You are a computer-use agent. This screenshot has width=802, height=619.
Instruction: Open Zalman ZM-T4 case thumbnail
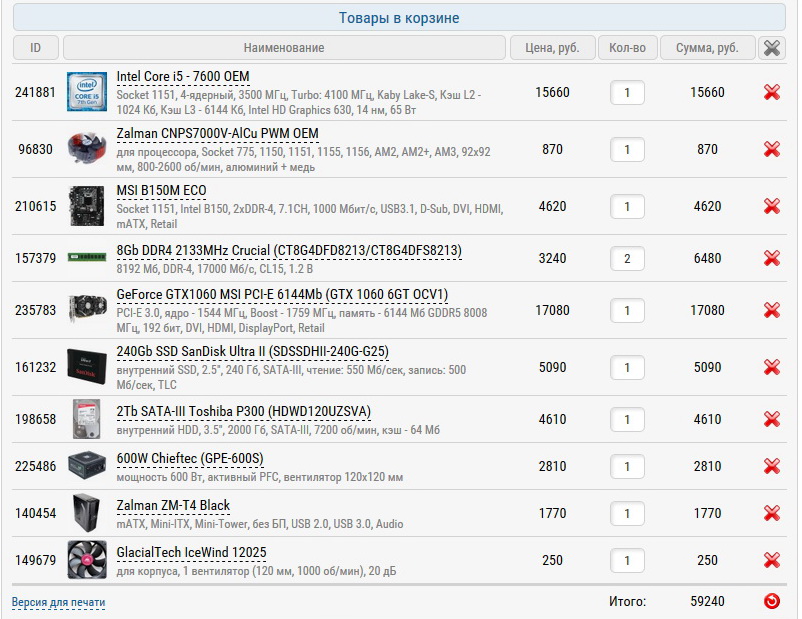86,513
